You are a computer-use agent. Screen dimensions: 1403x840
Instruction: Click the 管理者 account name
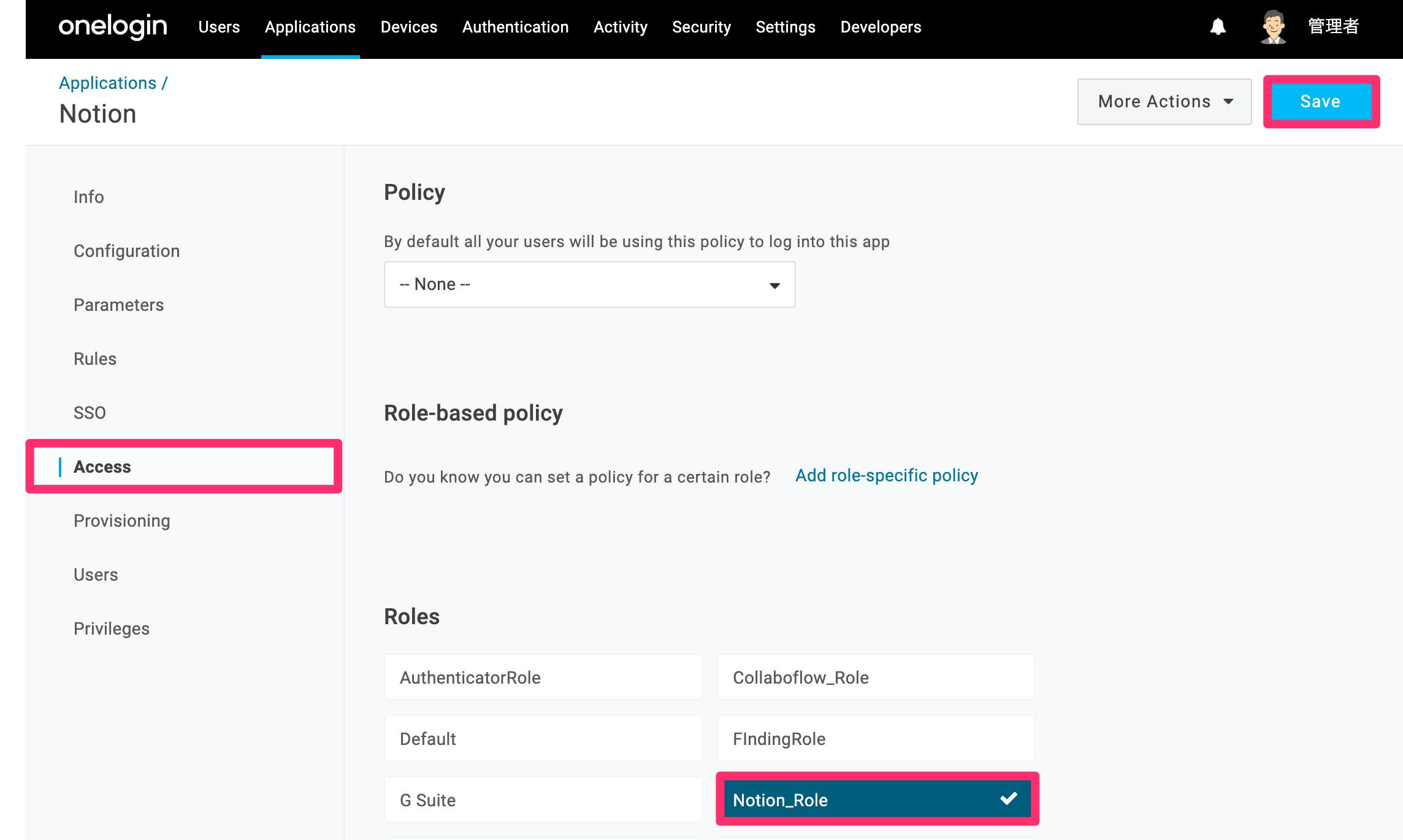1334,26
